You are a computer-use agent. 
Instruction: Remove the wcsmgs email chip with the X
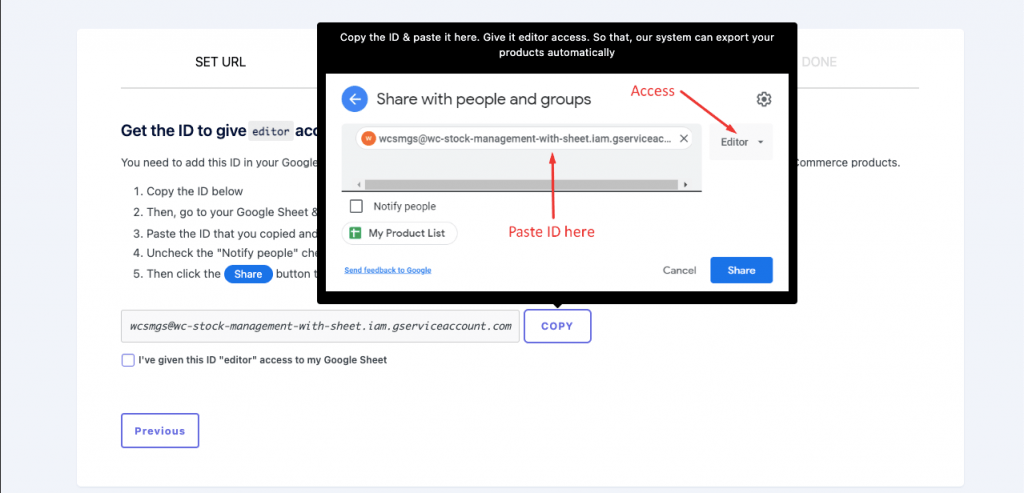(x=683, y=138)
